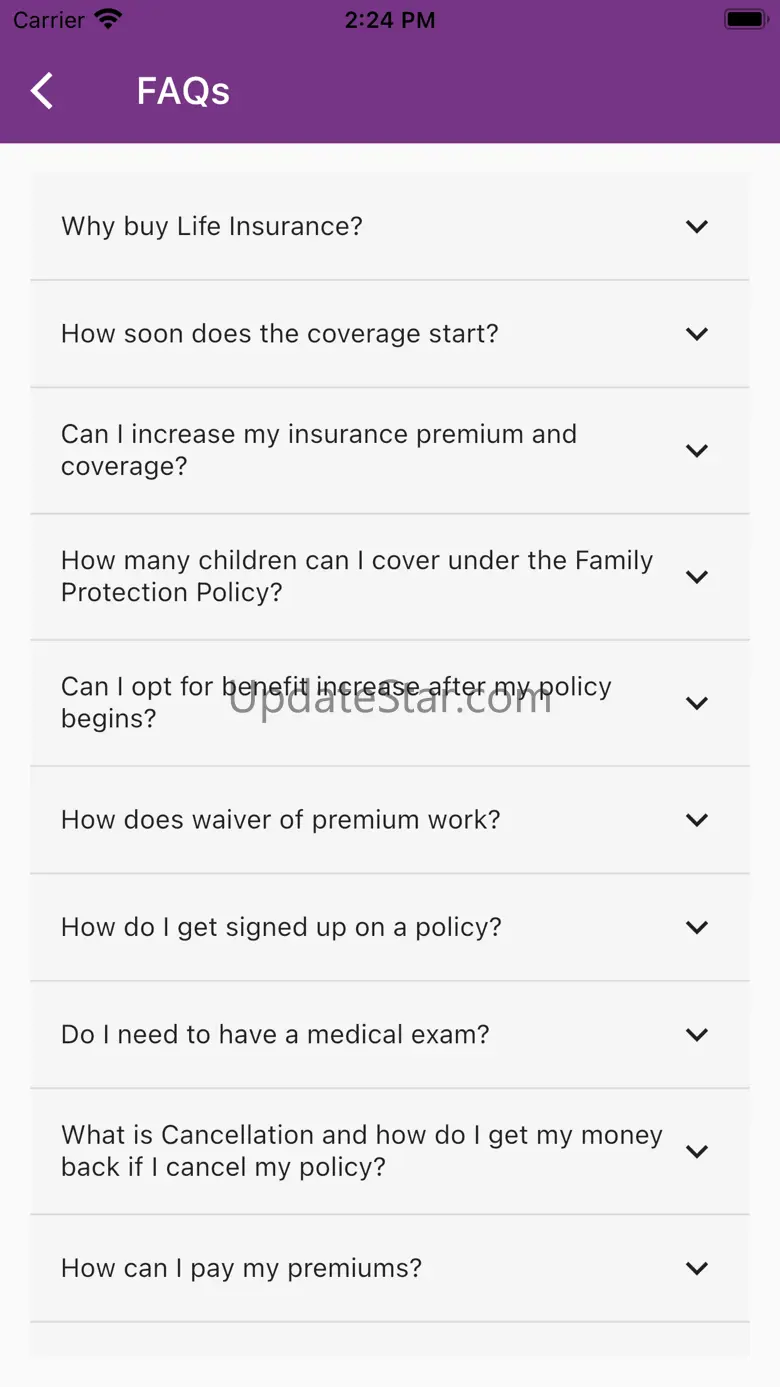Expand chevron for coverage start question
The height and width of the screenshot is (1387, 780).
(697, 333)
